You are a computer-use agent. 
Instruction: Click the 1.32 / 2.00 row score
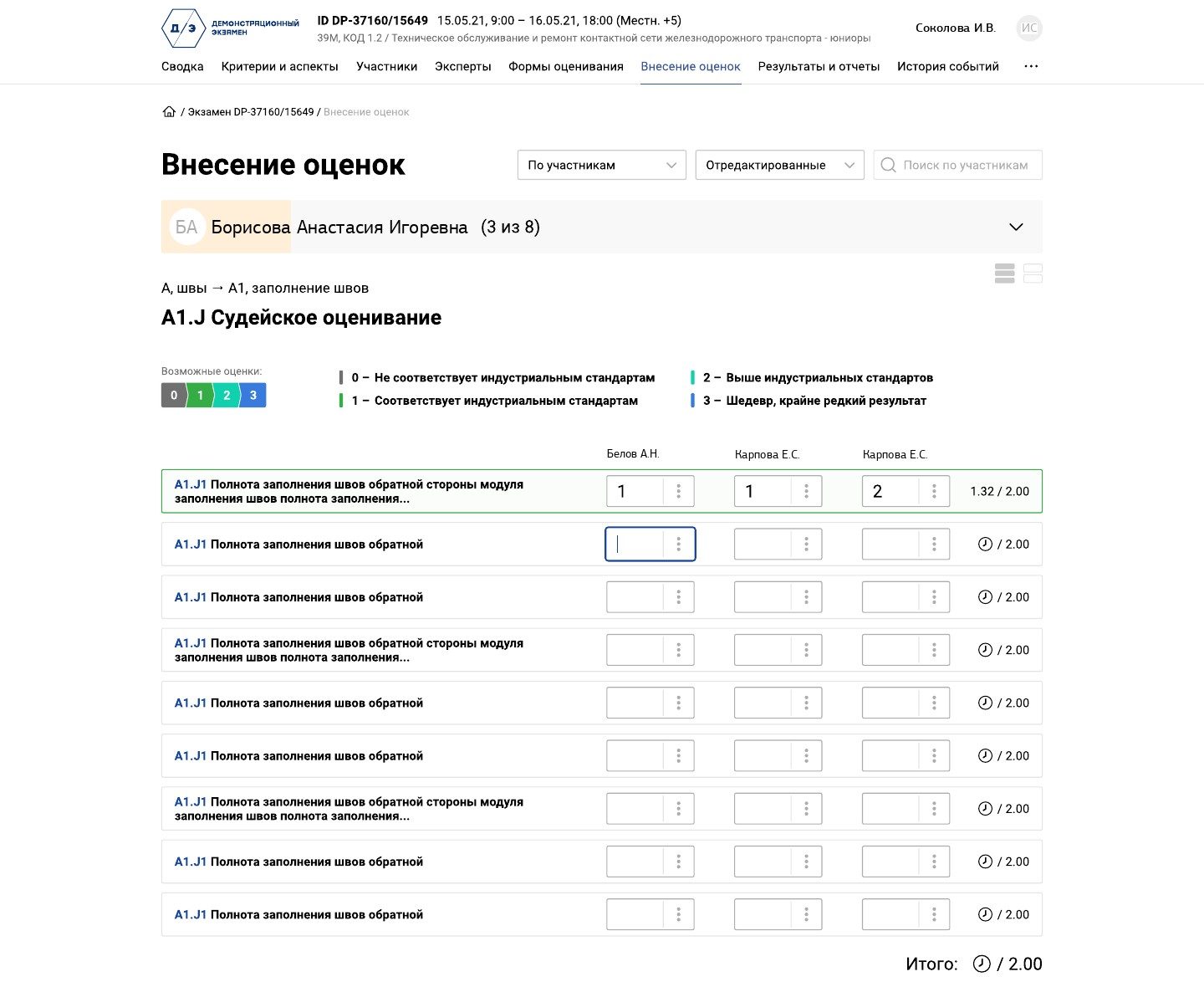[1000, 492]
